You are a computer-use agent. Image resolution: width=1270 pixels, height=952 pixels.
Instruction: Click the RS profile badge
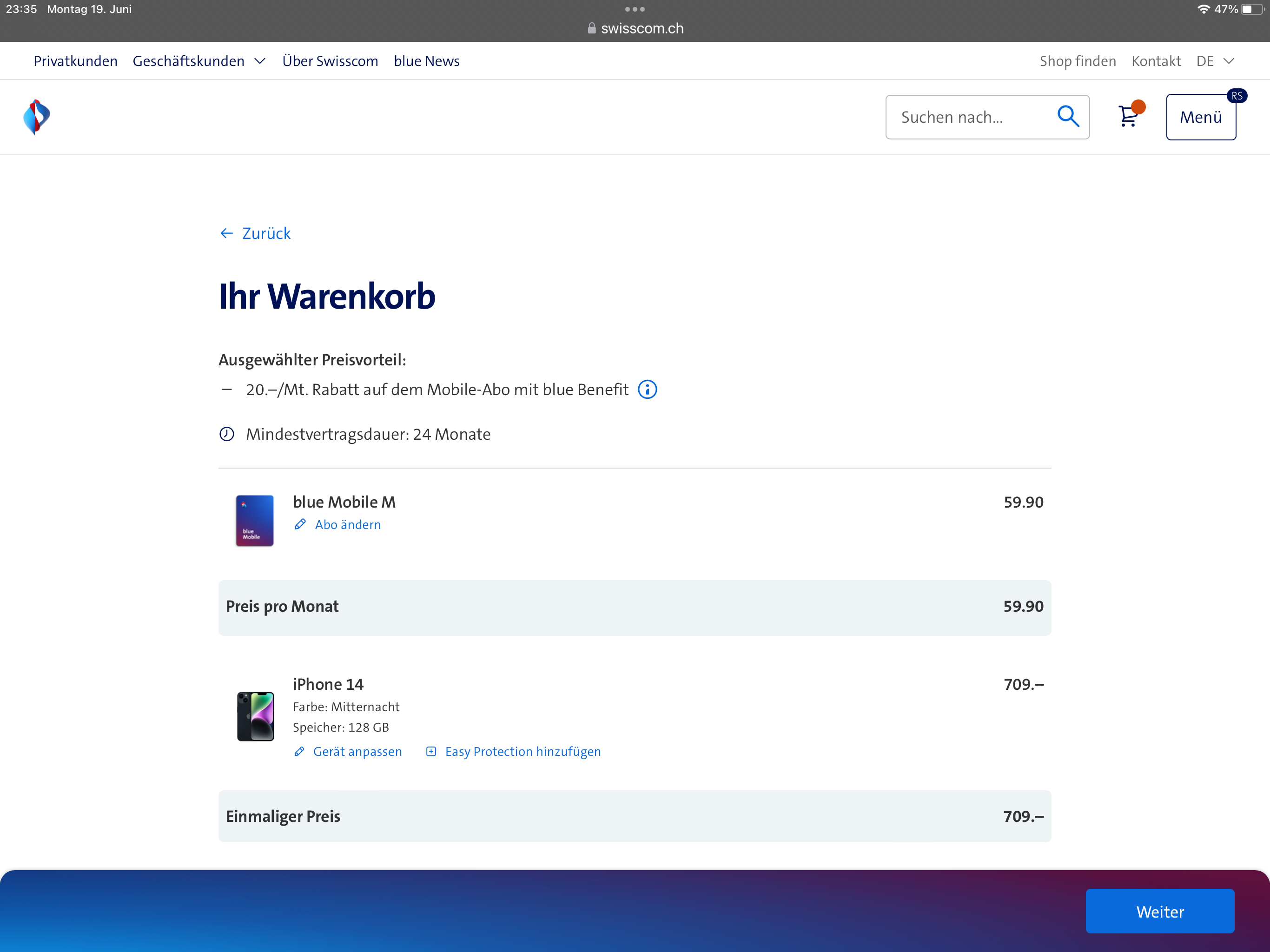click(x=1237, y=96)
